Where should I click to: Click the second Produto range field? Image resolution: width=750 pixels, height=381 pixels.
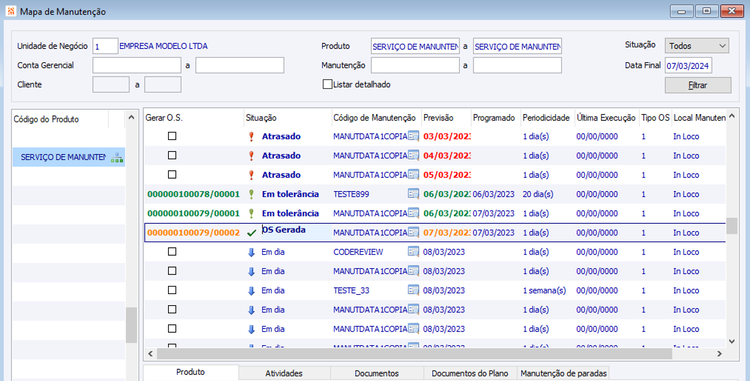click(x=518, y=46)
